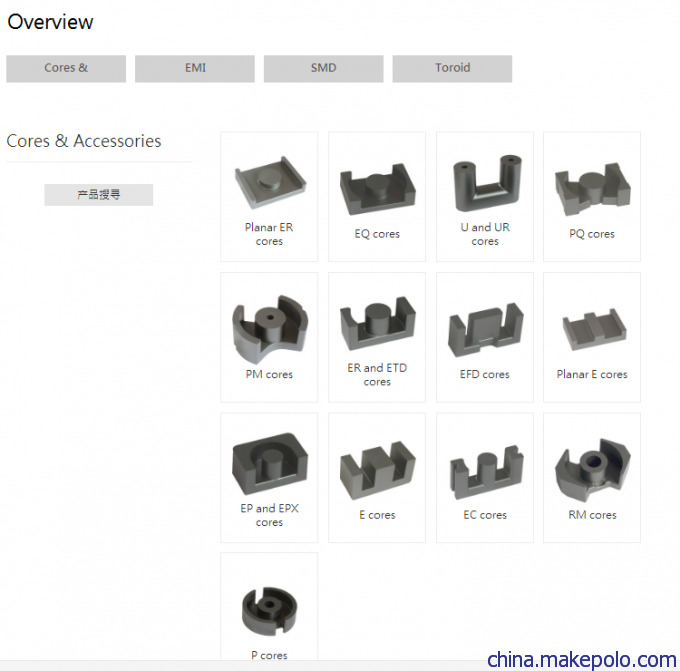
Task: Select the EC cores product image
Action: tap(486, 471)
